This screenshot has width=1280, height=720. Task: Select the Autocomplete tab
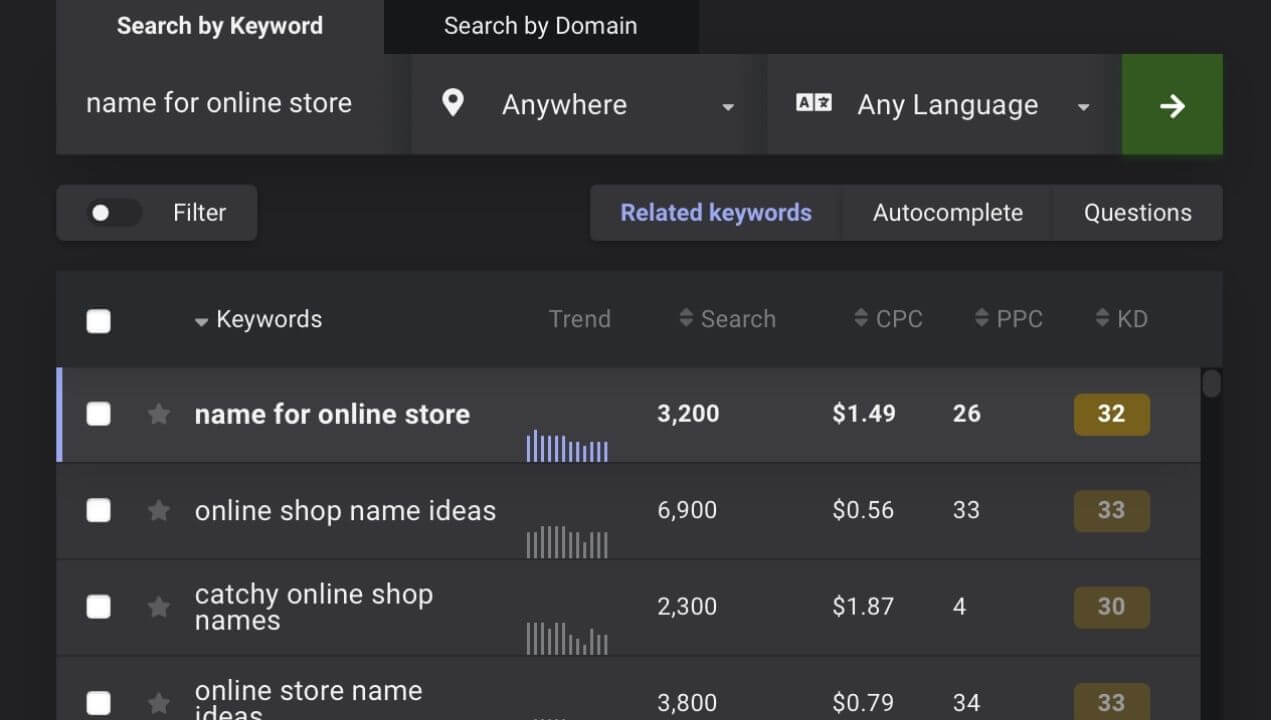948,213
